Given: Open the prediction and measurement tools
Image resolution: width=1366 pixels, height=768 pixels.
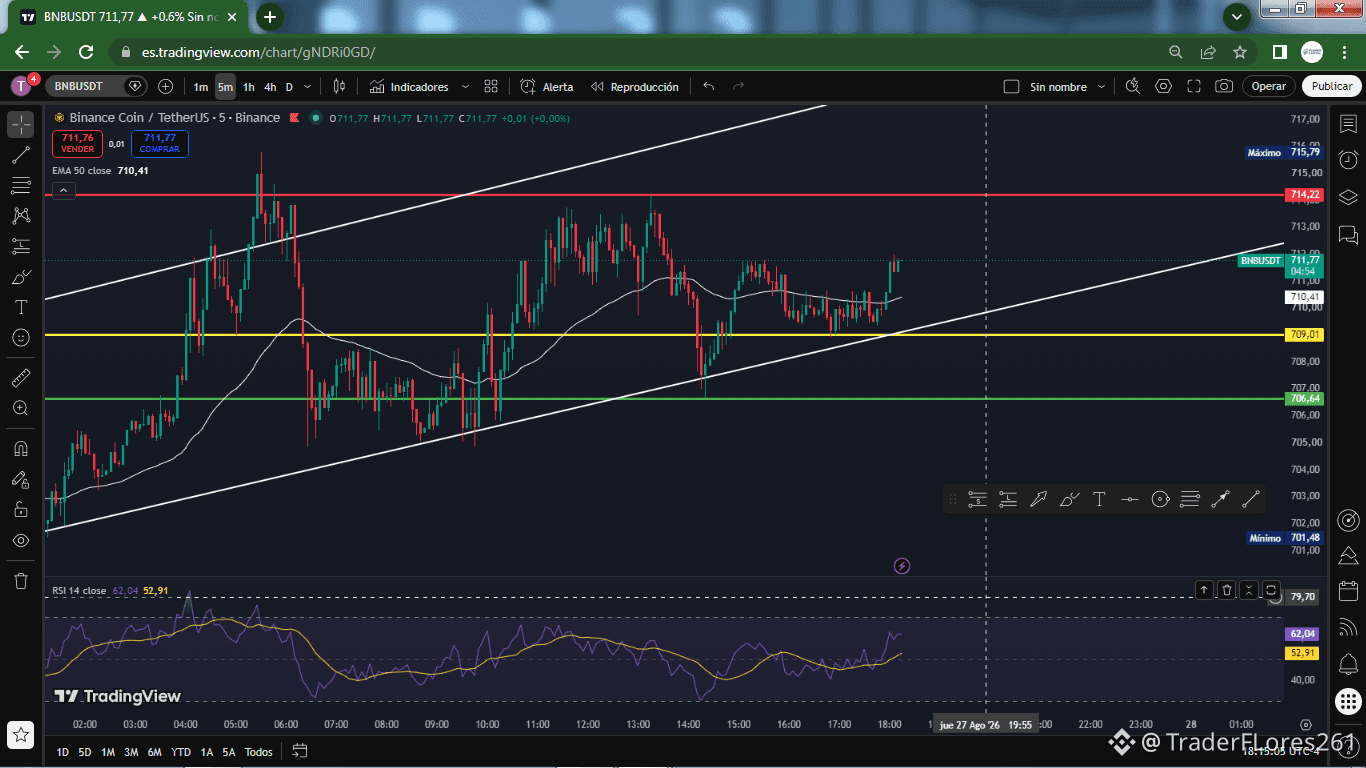Looking at the screenshot, I should click(x=21, y=246).
